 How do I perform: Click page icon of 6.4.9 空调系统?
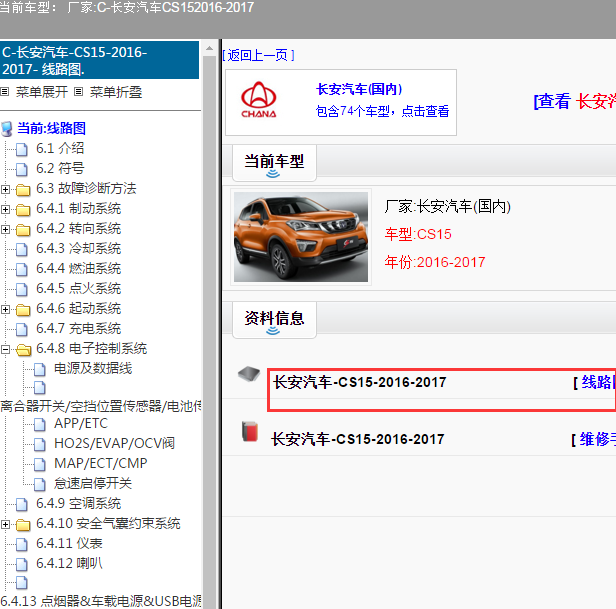pos(22,504)
